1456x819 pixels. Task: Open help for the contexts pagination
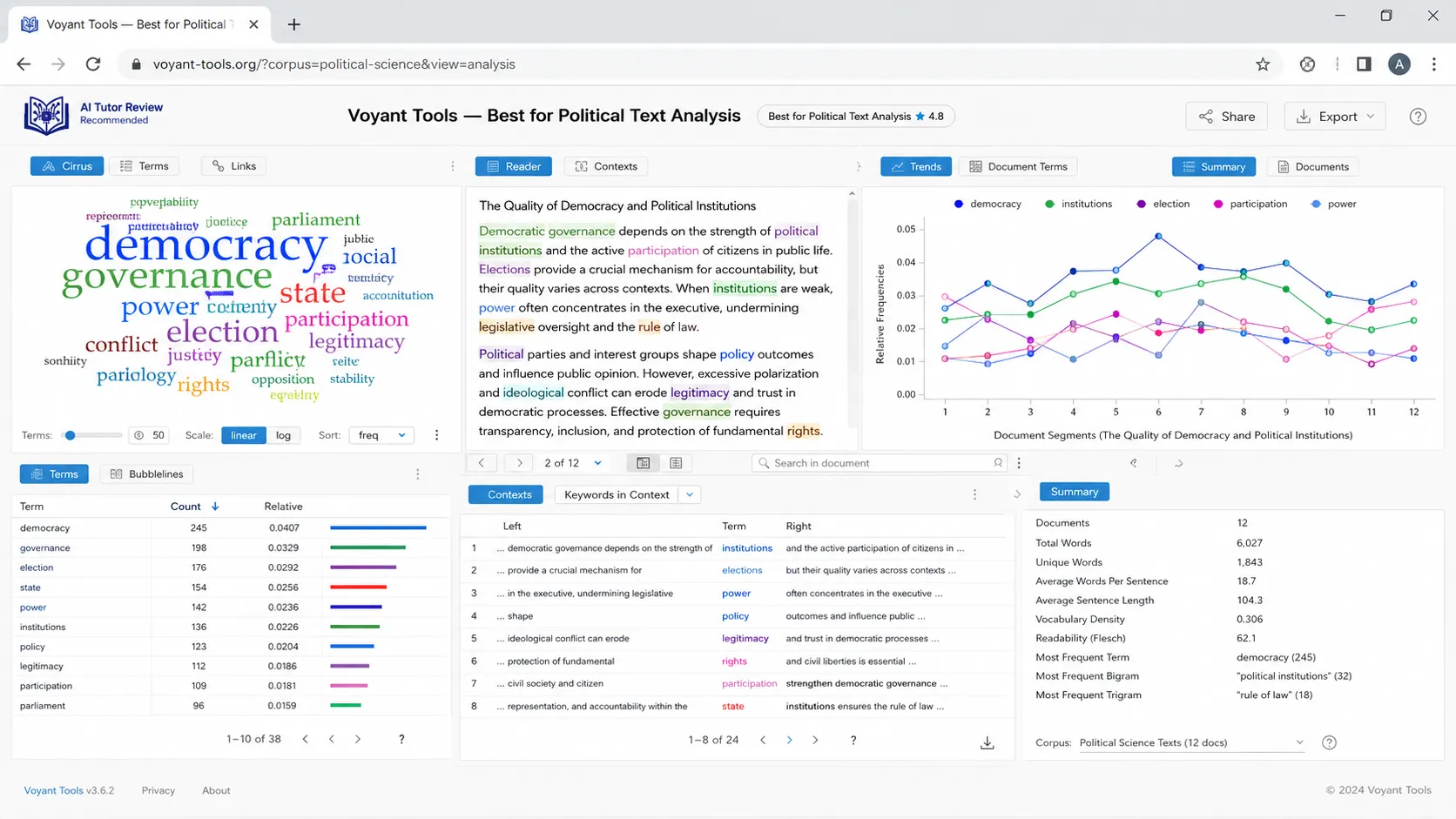click(853, 740)
